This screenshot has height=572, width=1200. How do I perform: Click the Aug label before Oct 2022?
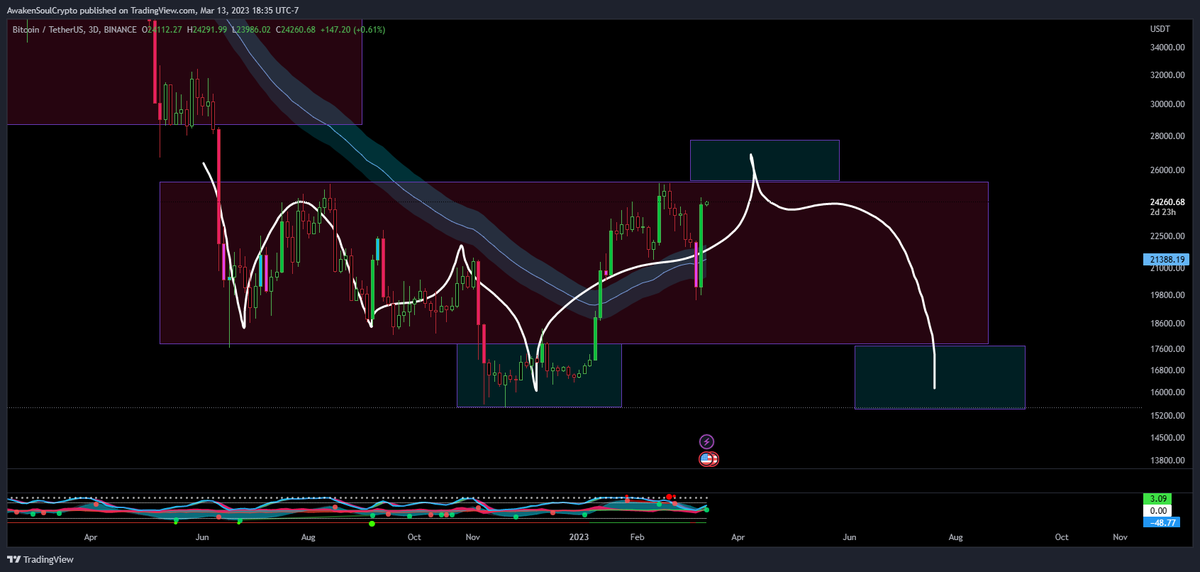point(308,537)
